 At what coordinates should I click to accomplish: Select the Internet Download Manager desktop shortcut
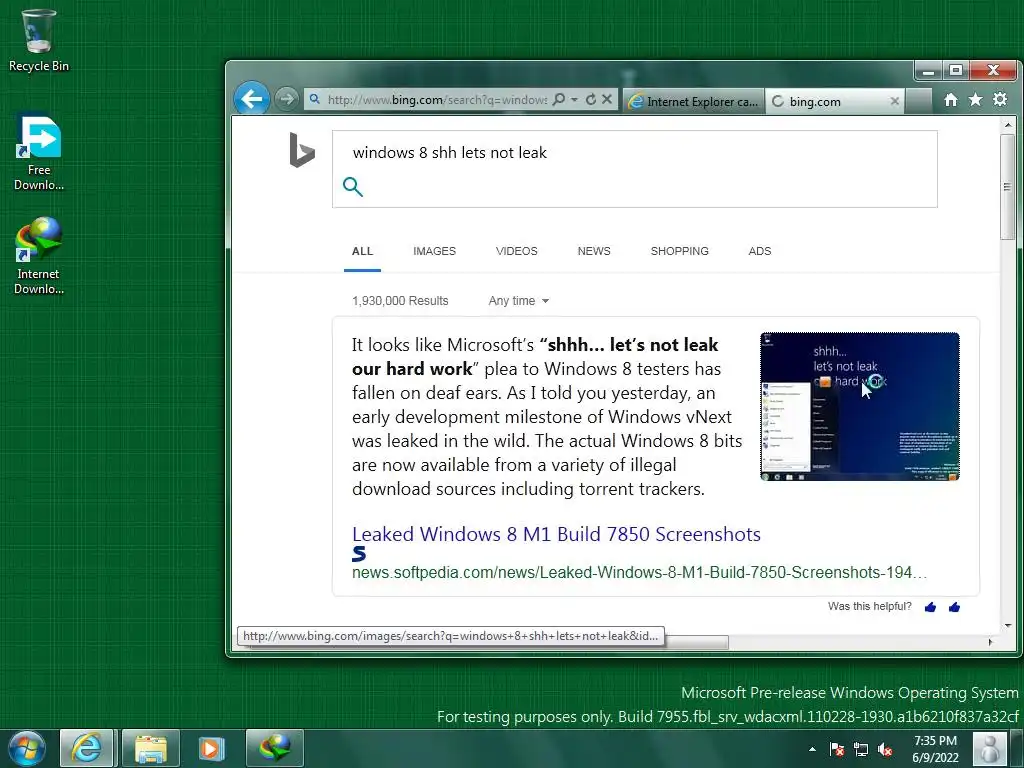pos(39,256)
